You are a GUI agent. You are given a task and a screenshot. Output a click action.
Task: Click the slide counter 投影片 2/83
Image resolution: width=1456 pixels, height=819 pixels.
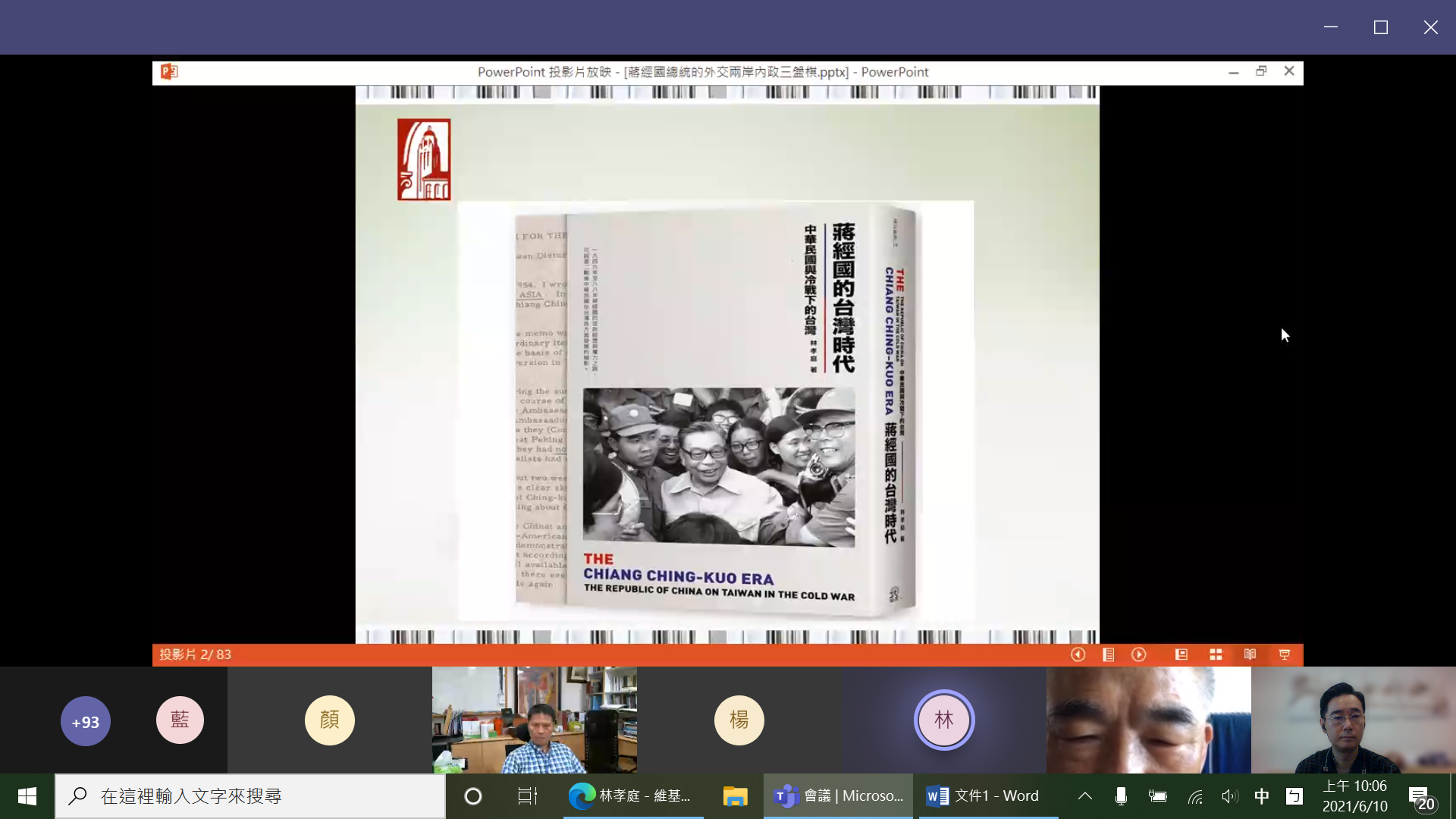[x=195, y=654]
